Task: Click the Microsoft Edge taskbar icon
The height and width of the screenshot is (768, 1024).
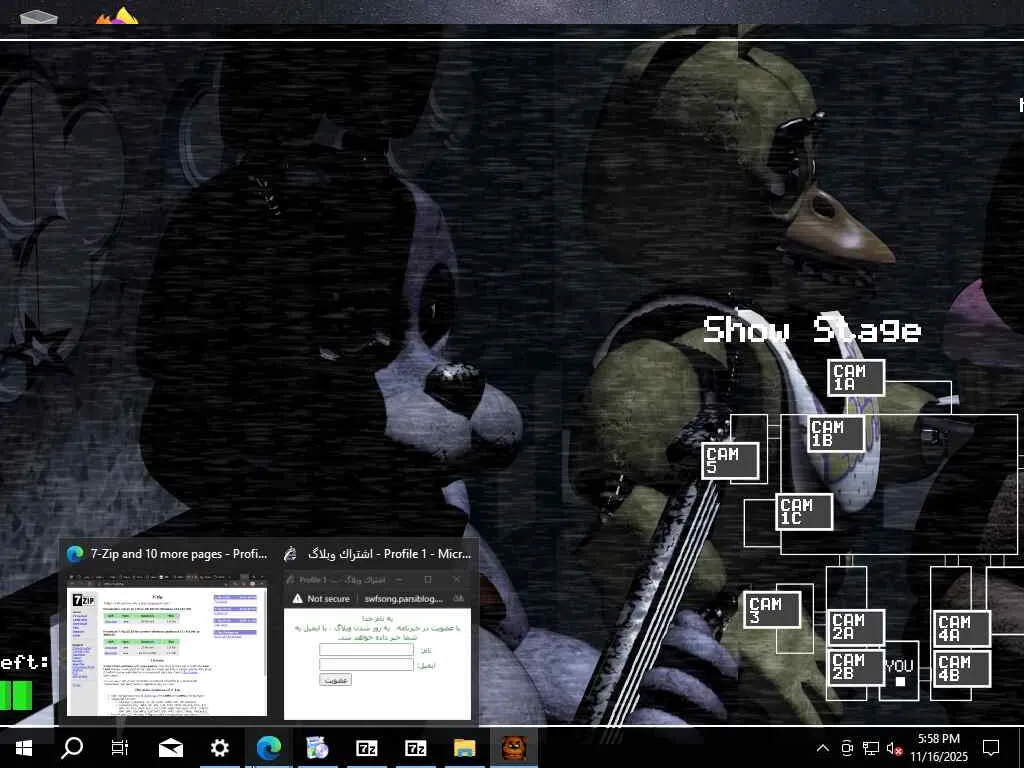Action: pos(268,748)
